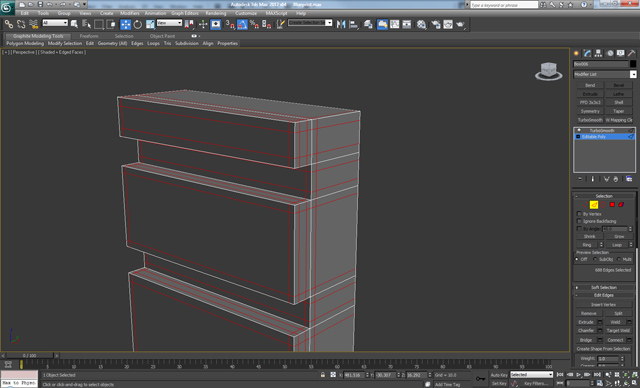Select the Select by Name tool
The height and width of the screenshot is (388, 640).
tap(87, 24)
